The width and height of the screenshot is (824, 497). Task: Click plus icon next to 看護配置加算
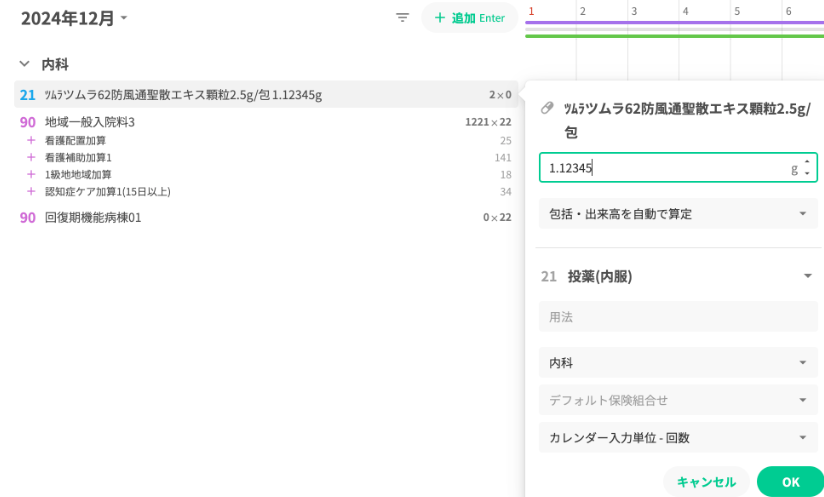31,141
